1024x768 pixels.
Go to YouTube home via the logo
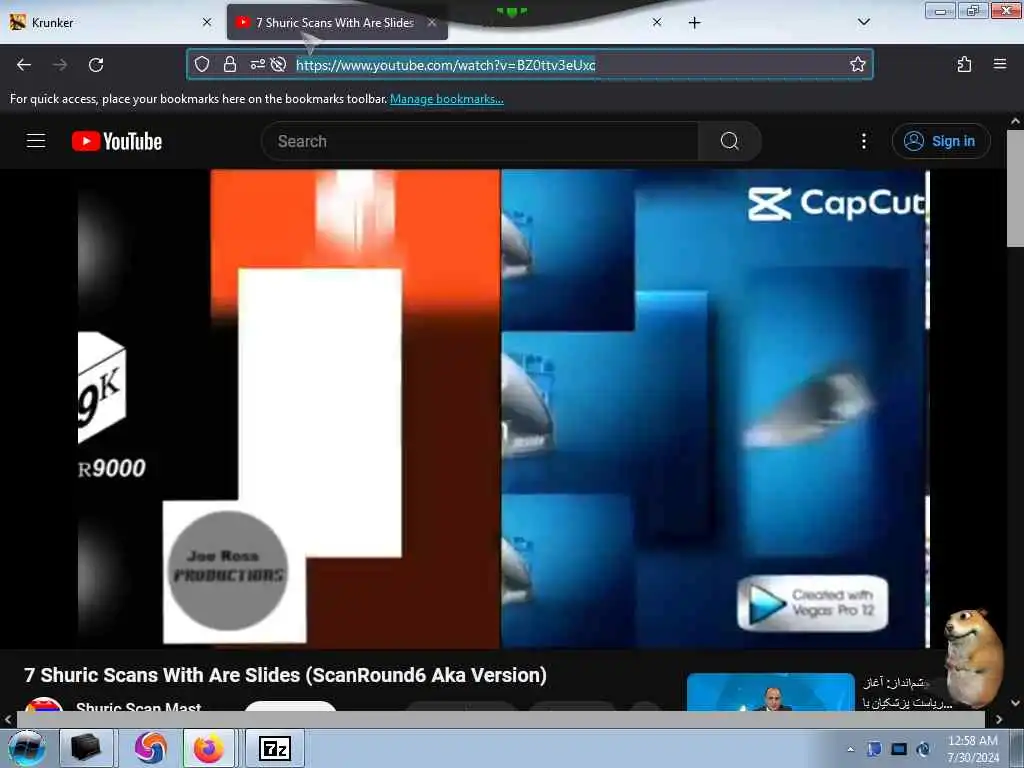tap(117, 141)
